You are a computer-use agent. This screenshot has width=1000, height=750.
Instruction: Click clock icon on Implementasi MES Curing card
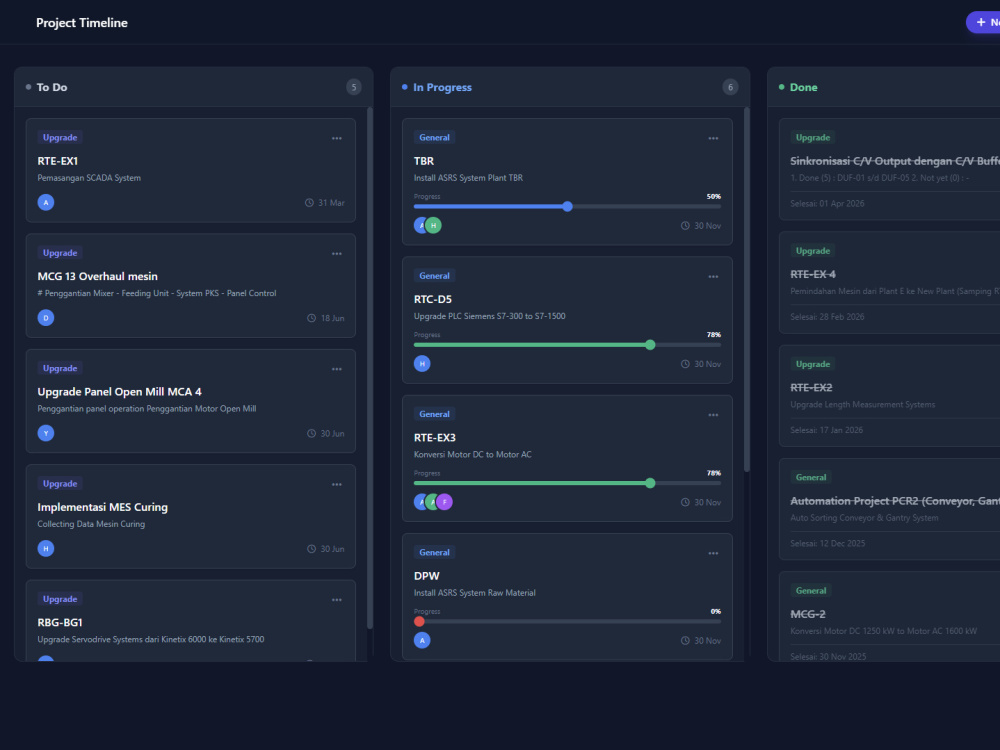(311, 549)
